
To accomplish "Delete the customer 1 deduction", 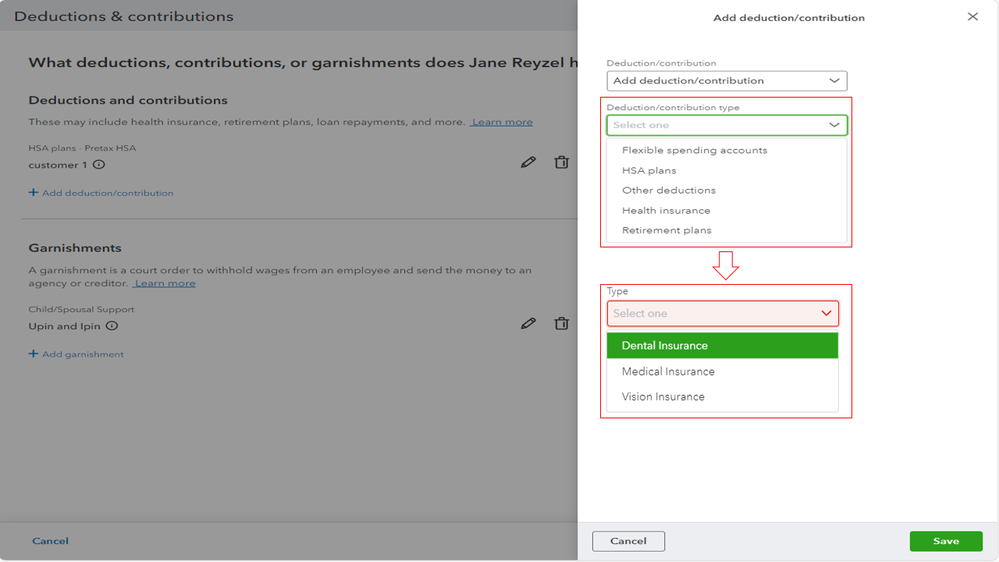I will [562, 162].
